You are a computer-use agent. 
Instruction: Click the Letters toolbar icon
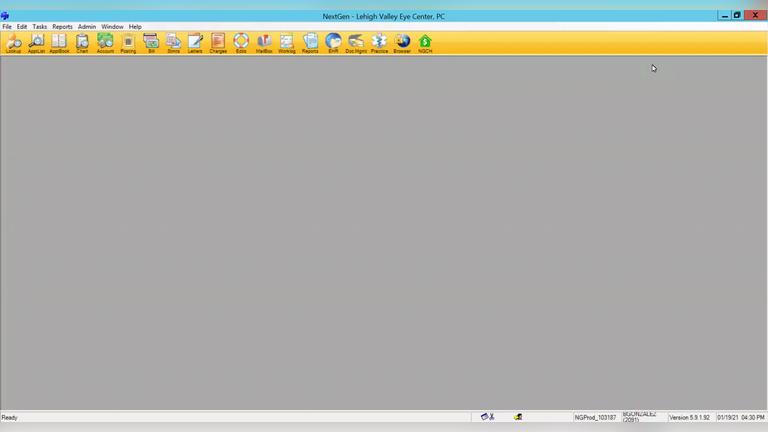coord(195,42)
